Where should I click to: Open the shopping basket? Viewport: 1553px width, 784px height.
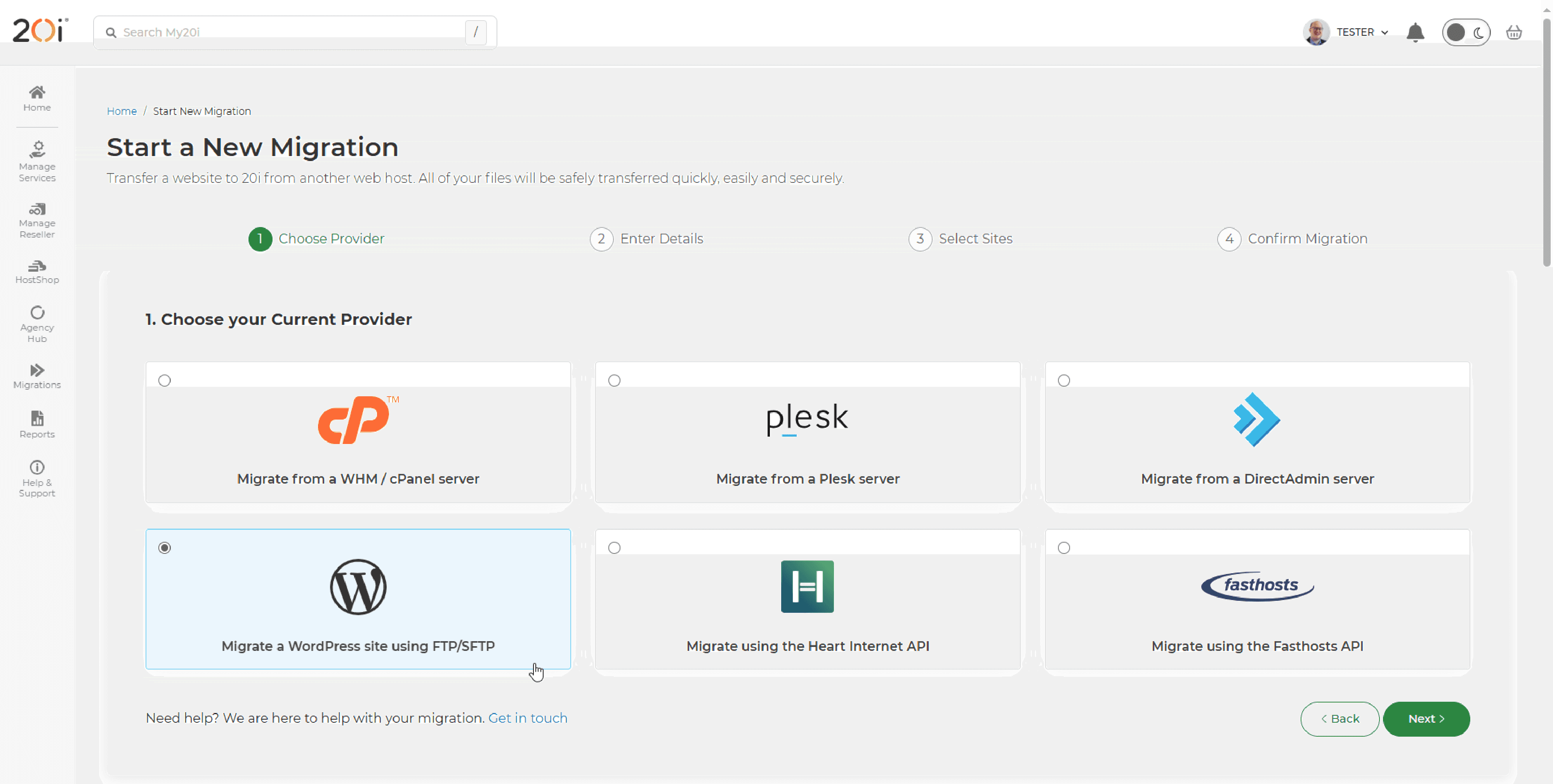tap(1514, 32)
